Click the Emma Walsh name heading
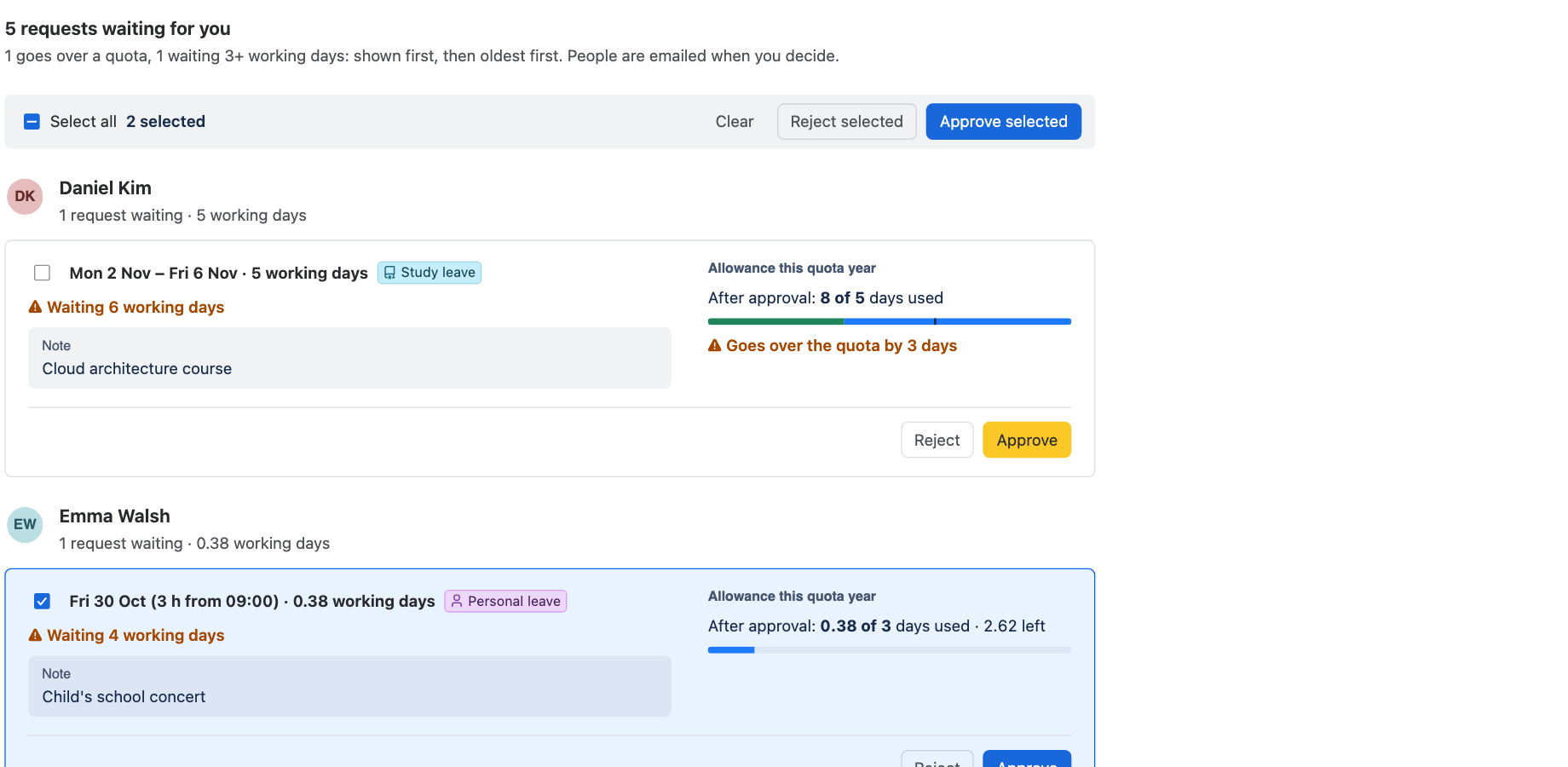The image size is (1568, 767). (x=115, y=516)
